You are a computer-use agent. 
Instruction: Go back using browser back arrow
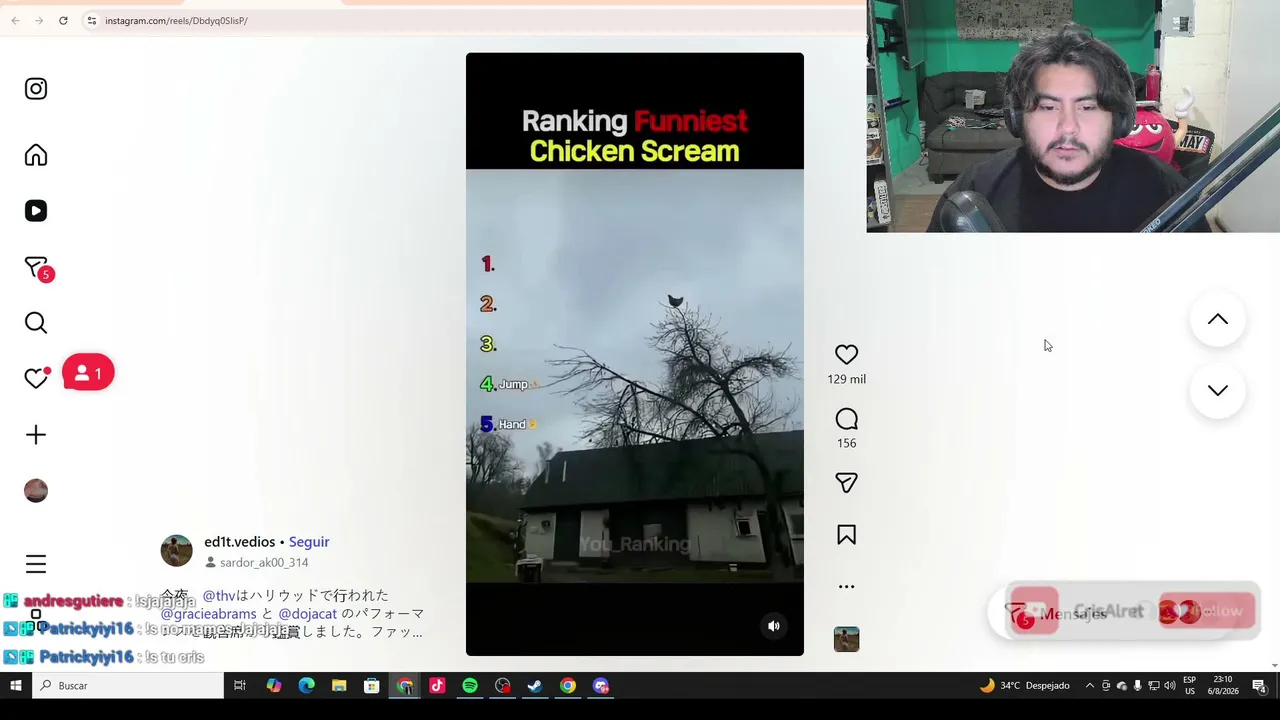click(x=15, y=20)
